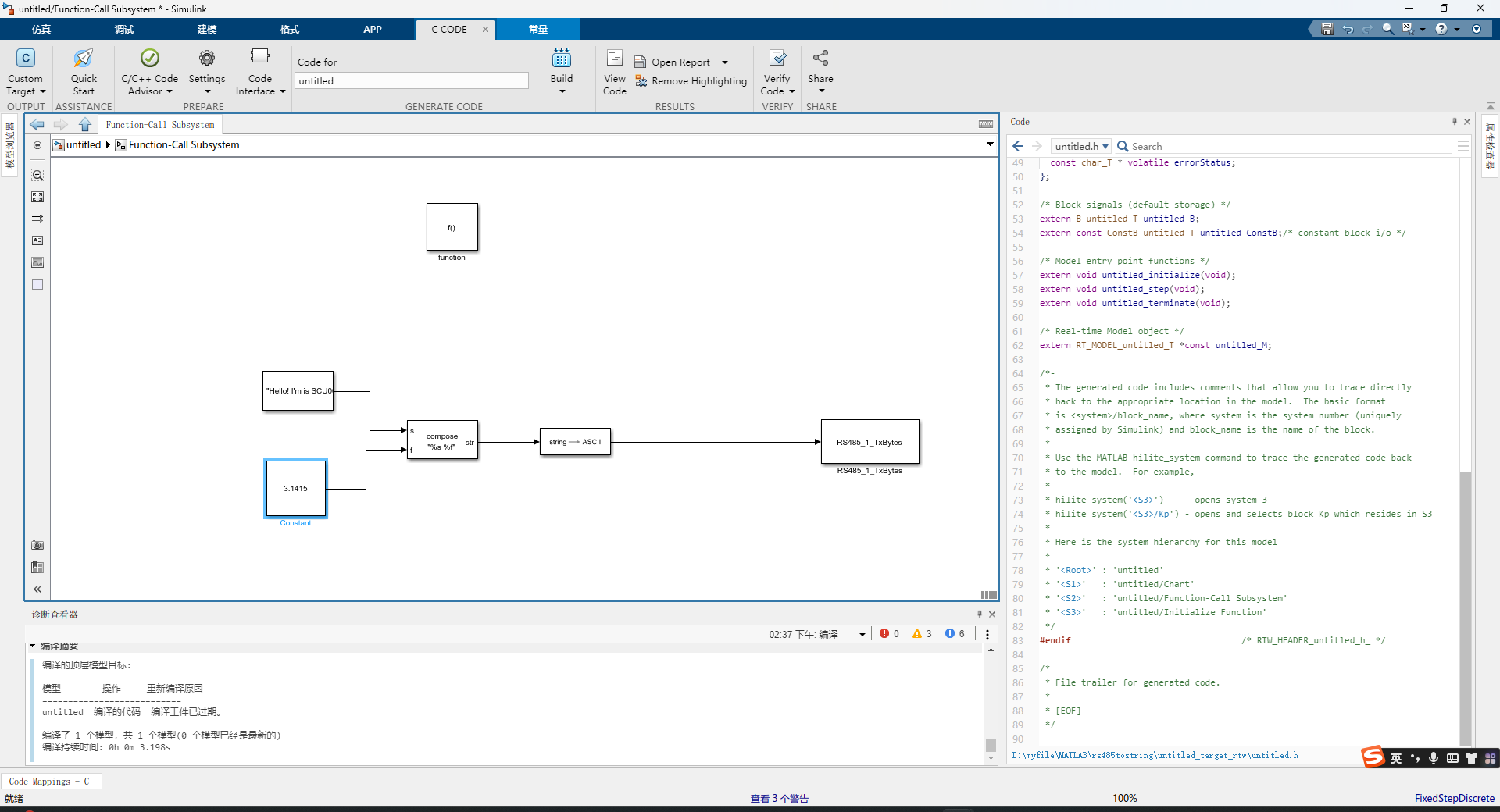
Task: Click Verify Code icon
Action: (777, 59)
